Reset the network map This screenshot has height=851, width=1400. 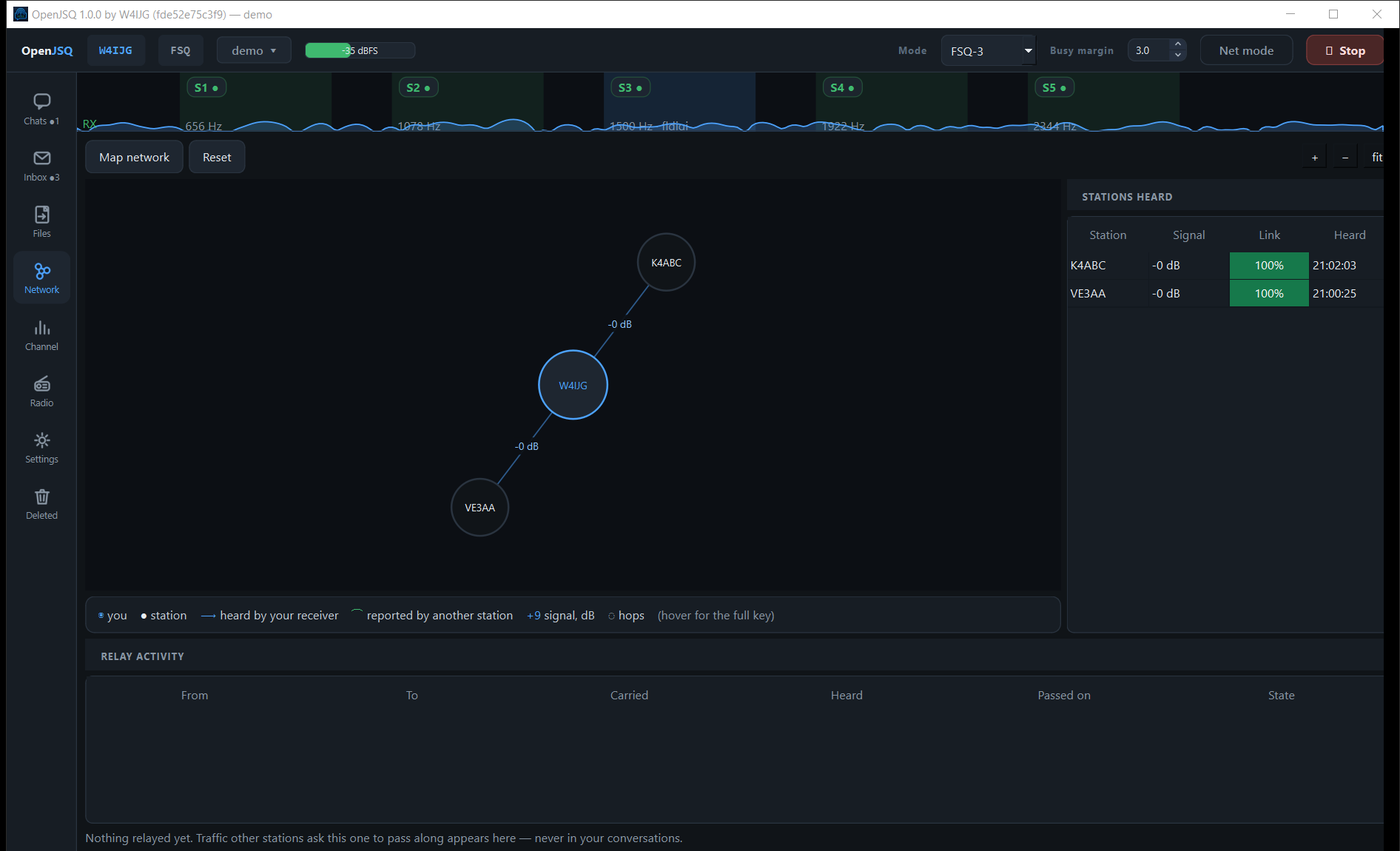click(x=217, y=157)
